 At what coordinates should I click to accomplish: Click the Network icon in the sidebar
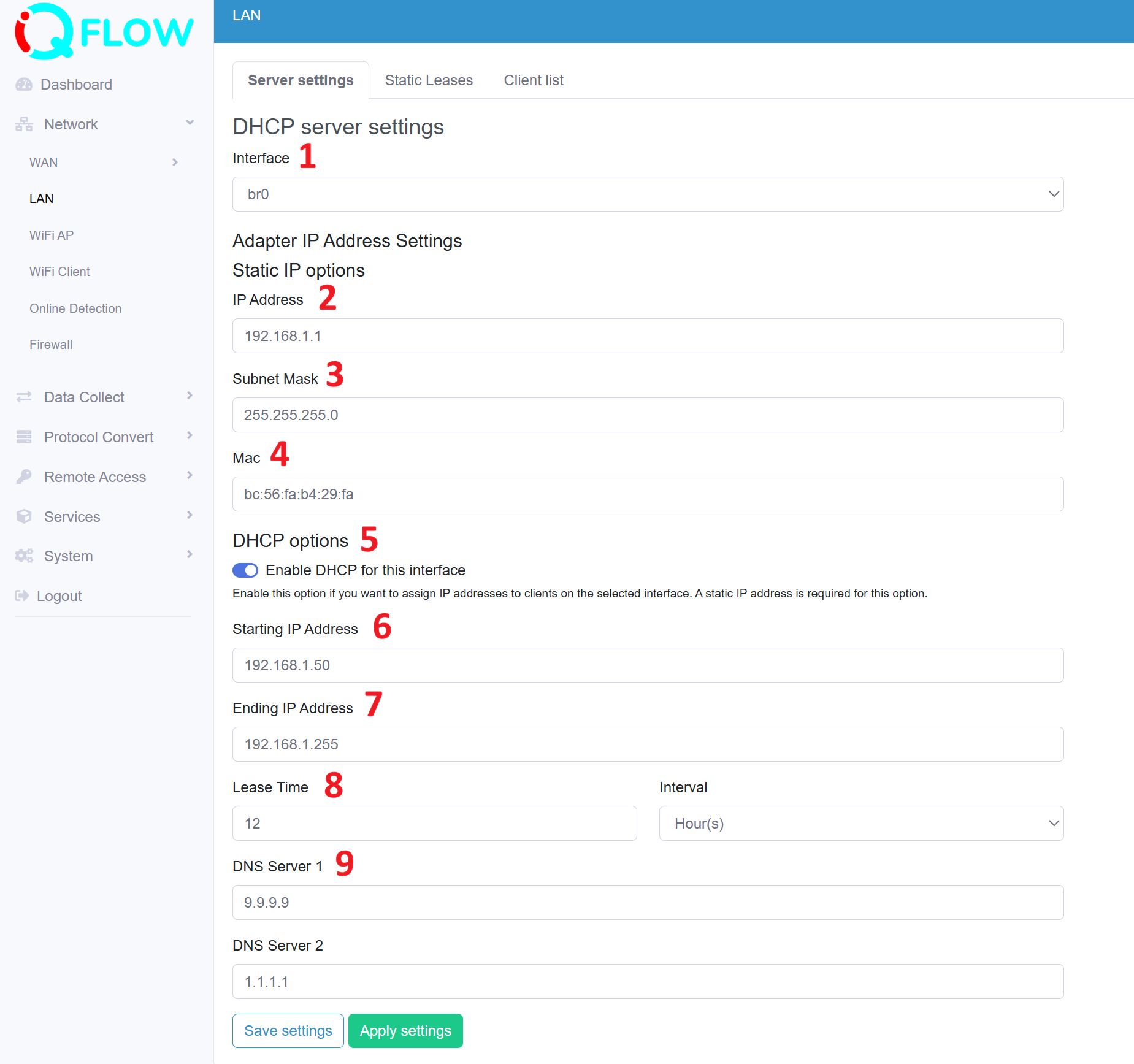[23, 124]
